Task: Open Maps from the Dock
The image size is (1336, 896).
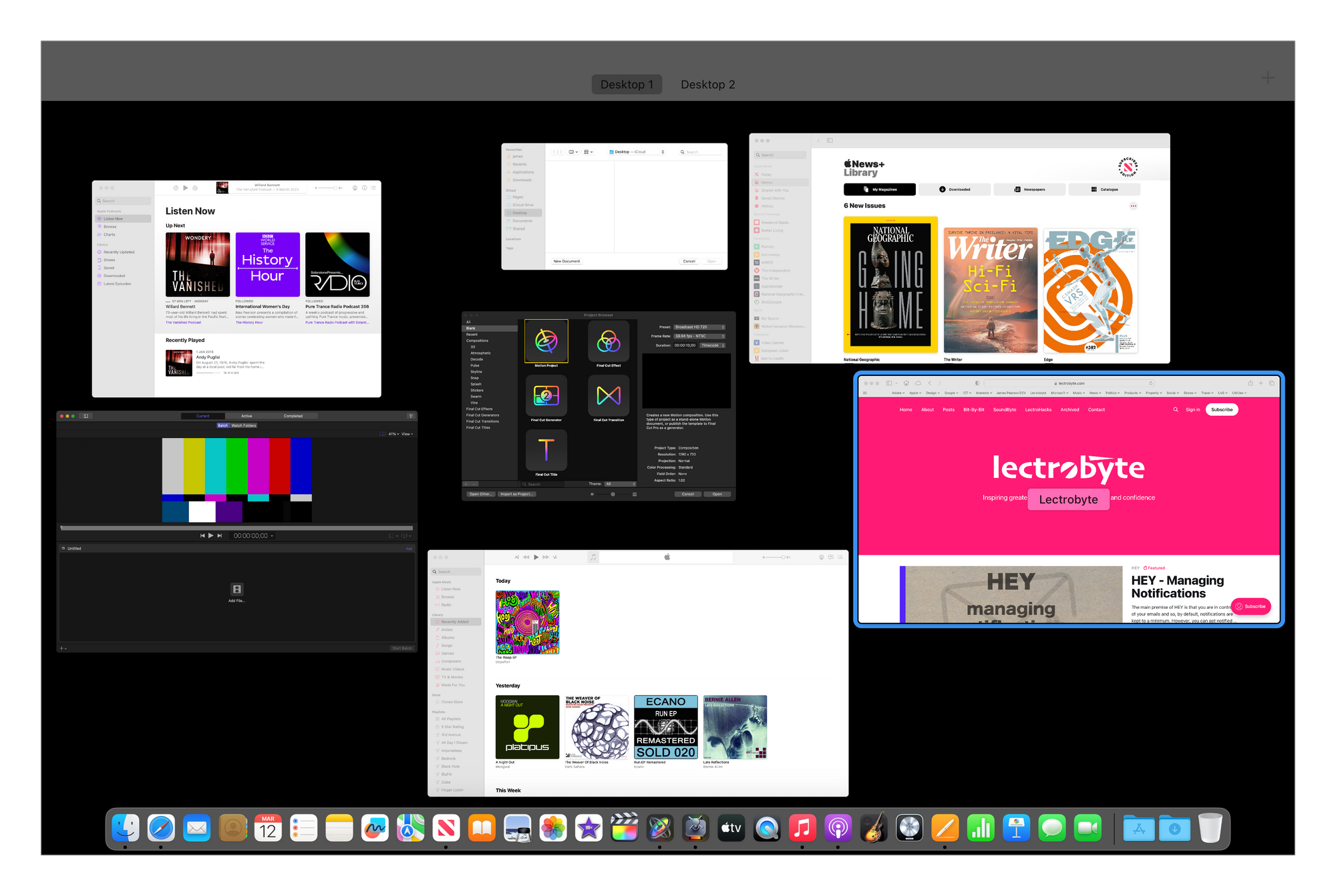Action: click(411, 829)
